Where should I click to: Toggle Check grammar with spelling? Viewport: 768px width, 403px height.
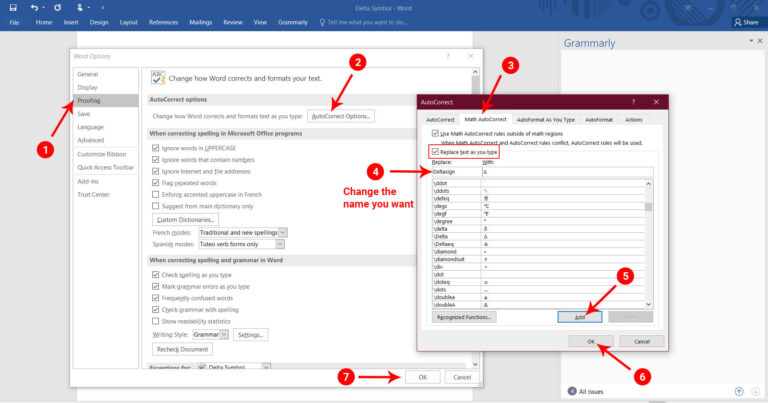pyautogui.click(x=155, y=309)
